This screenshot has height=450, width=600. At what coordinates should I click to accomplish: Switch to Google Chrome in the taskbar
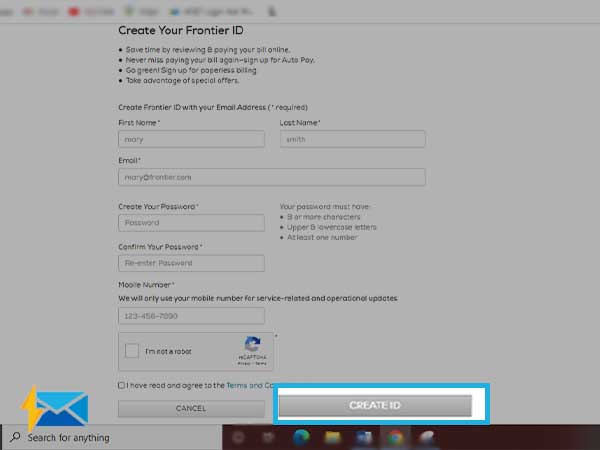[x=395, y=437]
